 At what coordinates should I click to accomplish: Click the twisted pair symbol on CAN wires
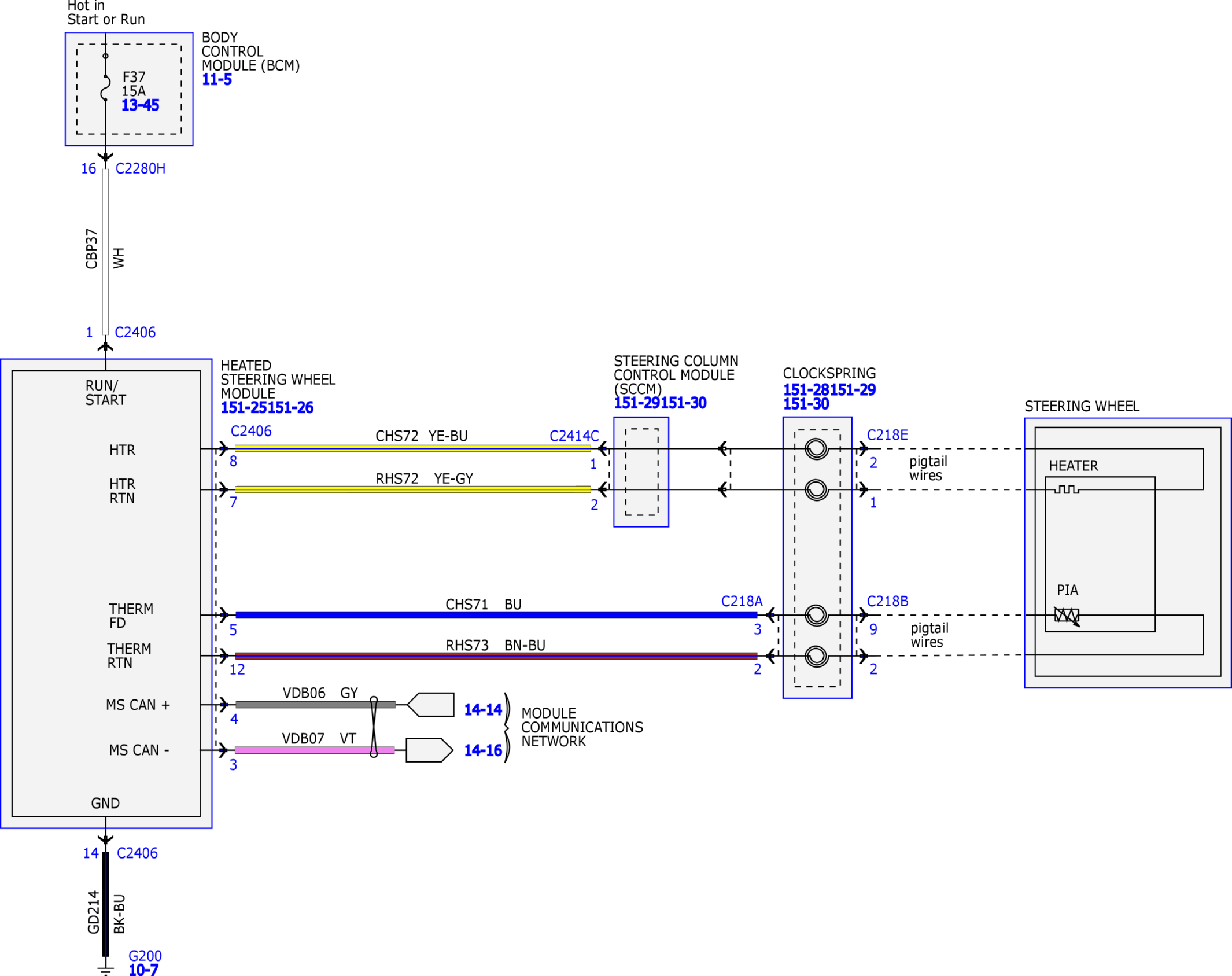(x=374, y=727)
